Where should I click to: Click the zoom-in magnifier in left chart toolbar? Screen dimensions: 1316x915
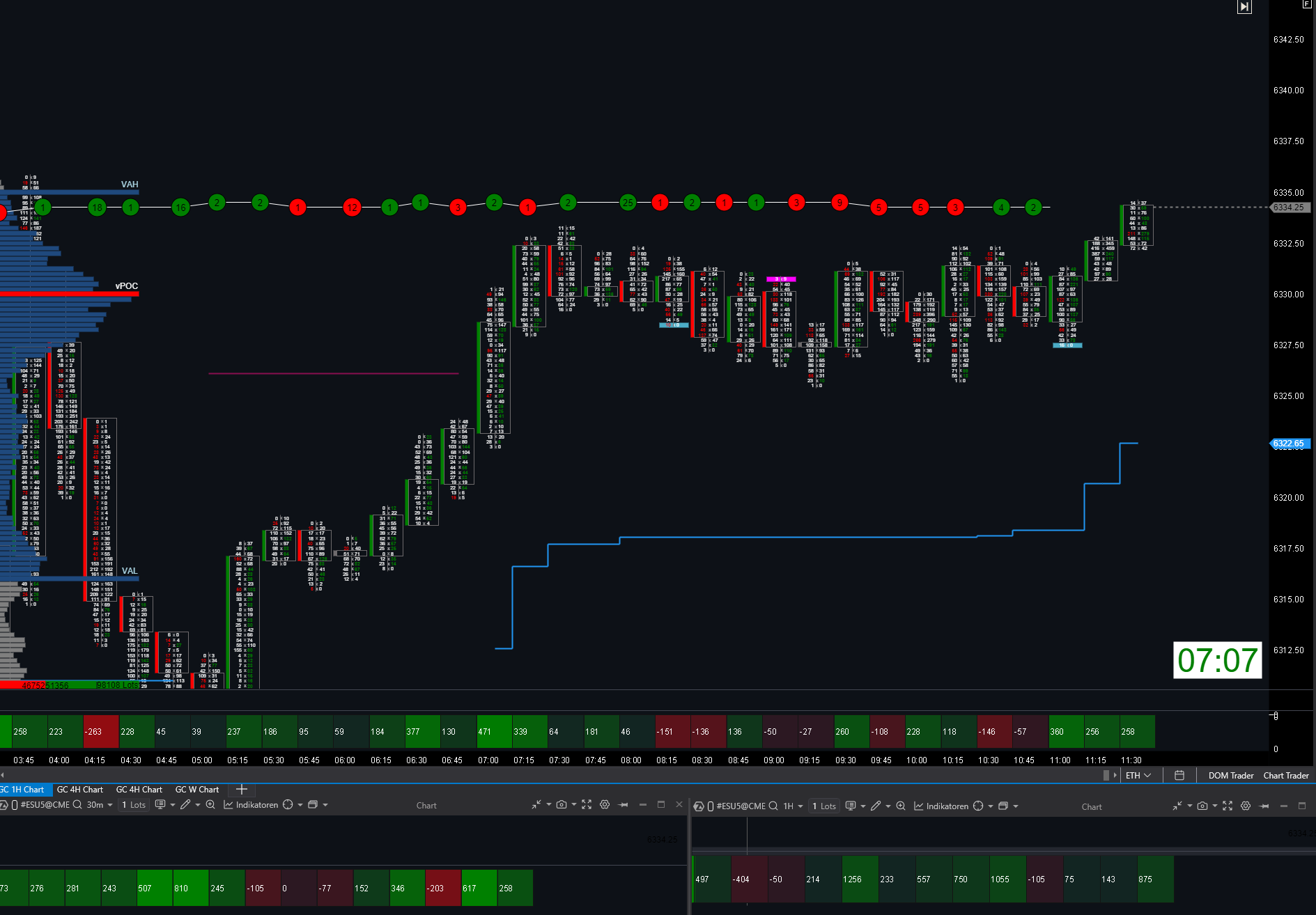(210, 805)
